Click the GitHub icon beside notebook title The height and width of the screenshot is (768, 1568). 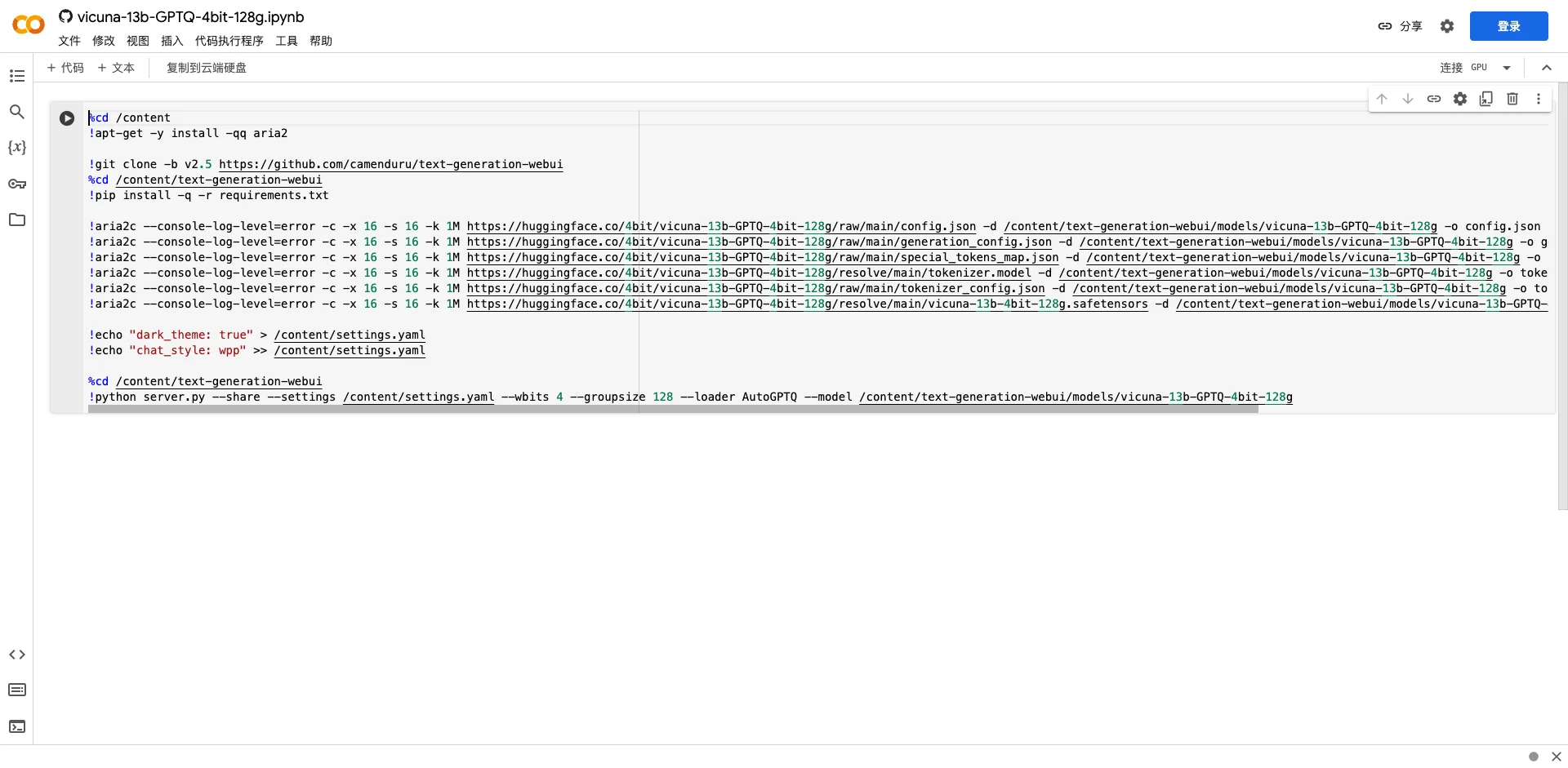[65, 16]
